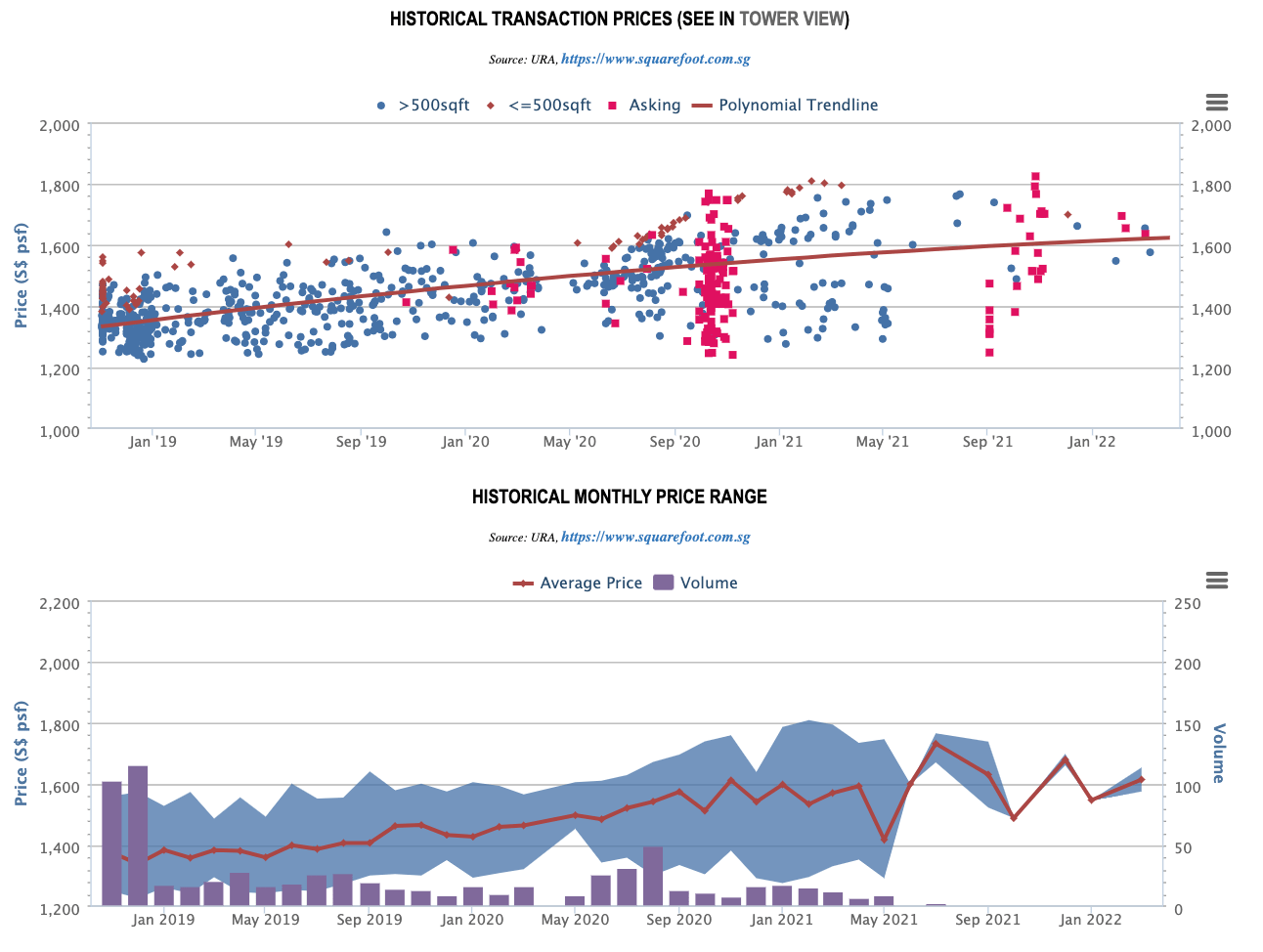The width and height of the screenshot is (1263, 952).
Task: Click the purple Volume legend swatch
Action: click(663, 584)
